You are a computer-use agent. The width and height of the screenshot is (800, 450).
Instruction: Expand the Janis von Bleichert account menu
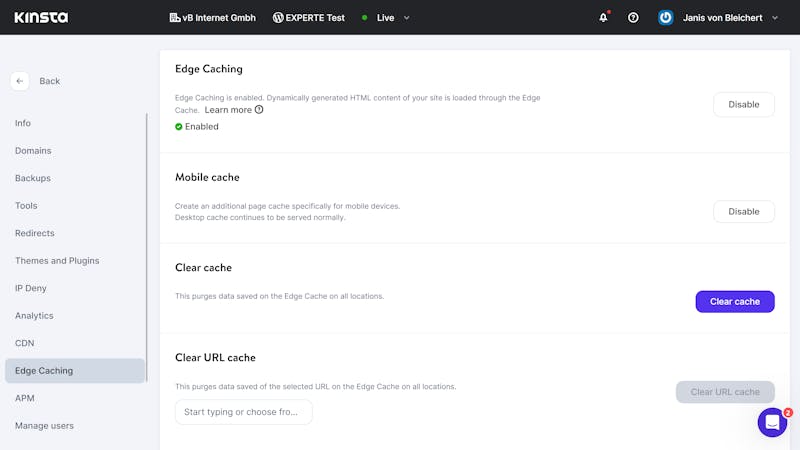(775, 18)
